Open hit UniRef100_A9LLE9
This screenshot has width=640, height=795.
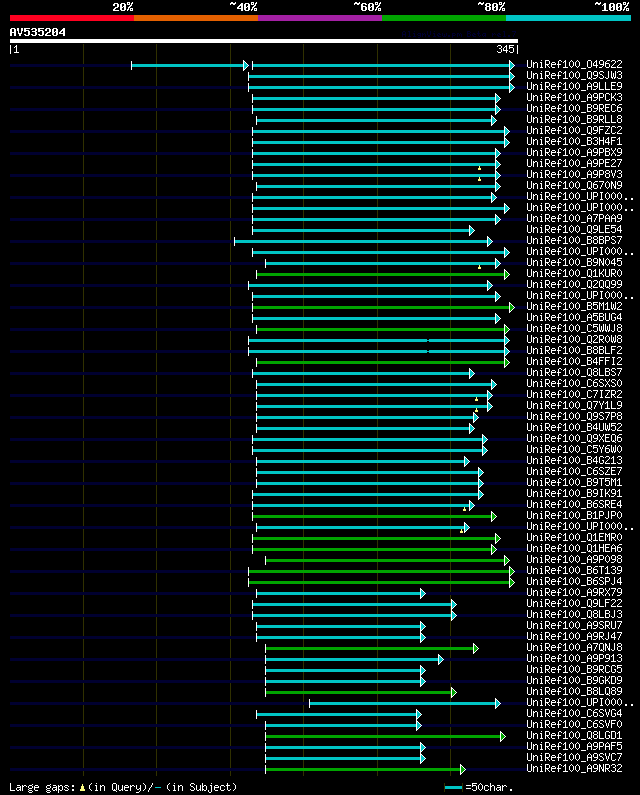pyautogui.click(x=574, y=86)
